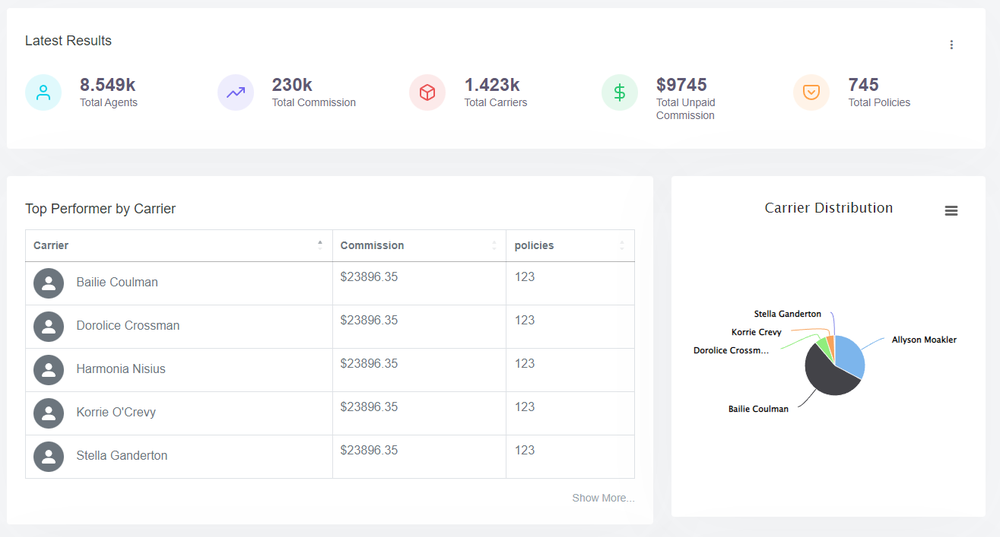Click the Dorolice Crossm... chart label

731,350
